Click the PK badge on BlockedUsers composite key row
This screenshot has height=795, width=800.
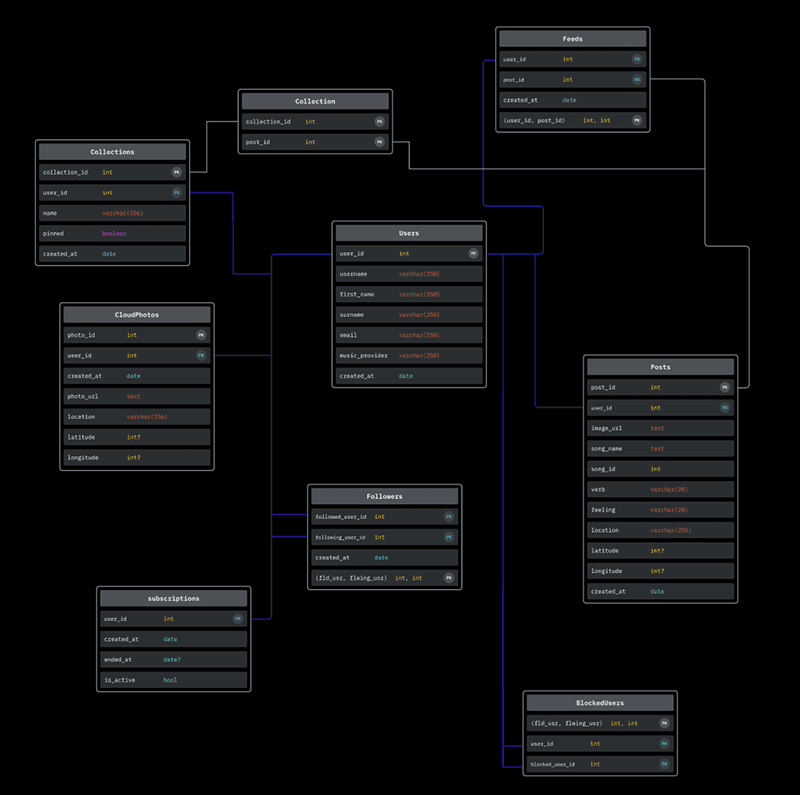[x=664, y=723]
